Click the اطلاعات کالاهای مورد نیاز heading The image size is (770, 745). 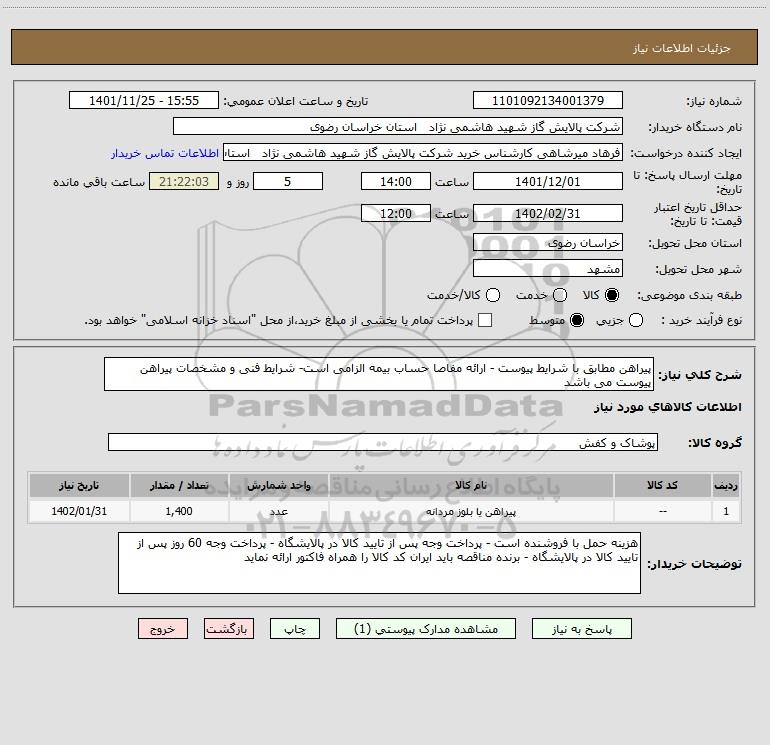(668, 407)
